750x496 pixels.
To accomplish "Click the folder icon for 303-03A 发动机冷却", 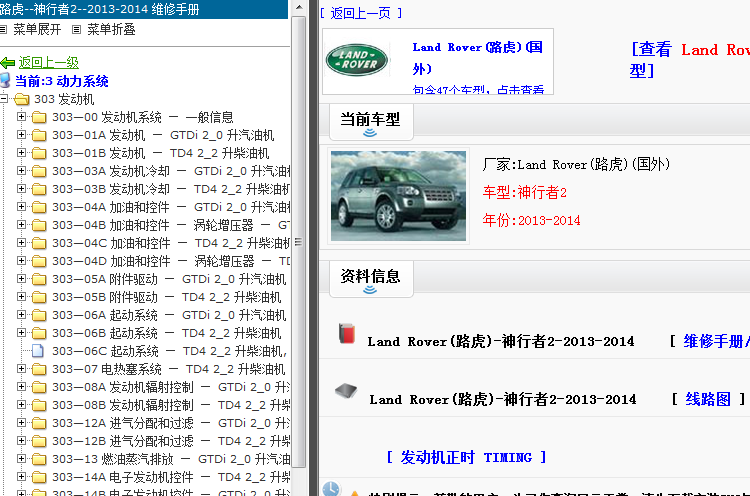I will (x=39, y=171).
